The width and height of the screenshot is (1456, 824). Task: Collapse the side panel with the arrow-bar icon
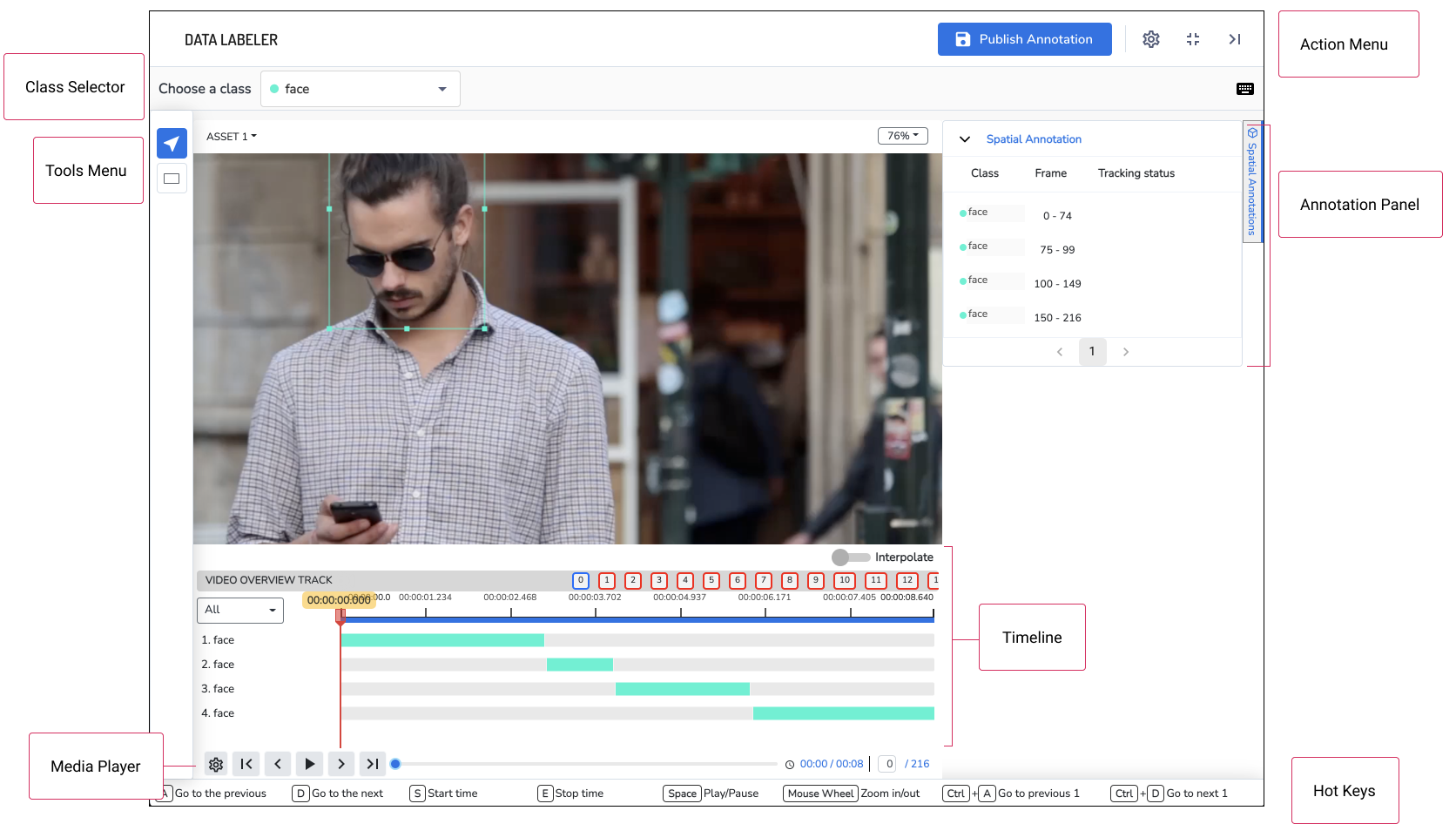tap(1235, 39)
